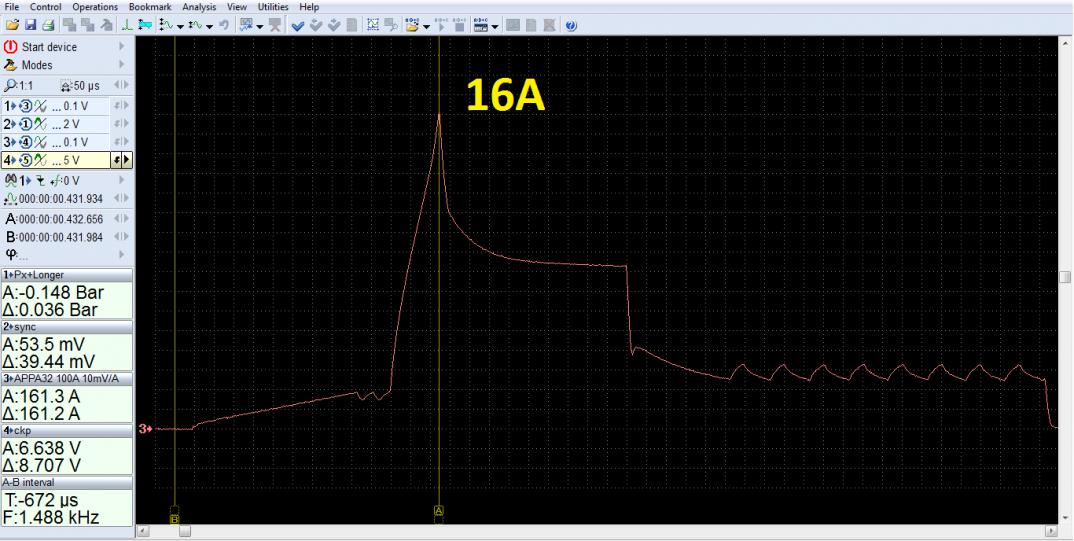1074x541 pixels.
Task: Click the monitor screenshot toolbar icon
Action: point(245,25)
